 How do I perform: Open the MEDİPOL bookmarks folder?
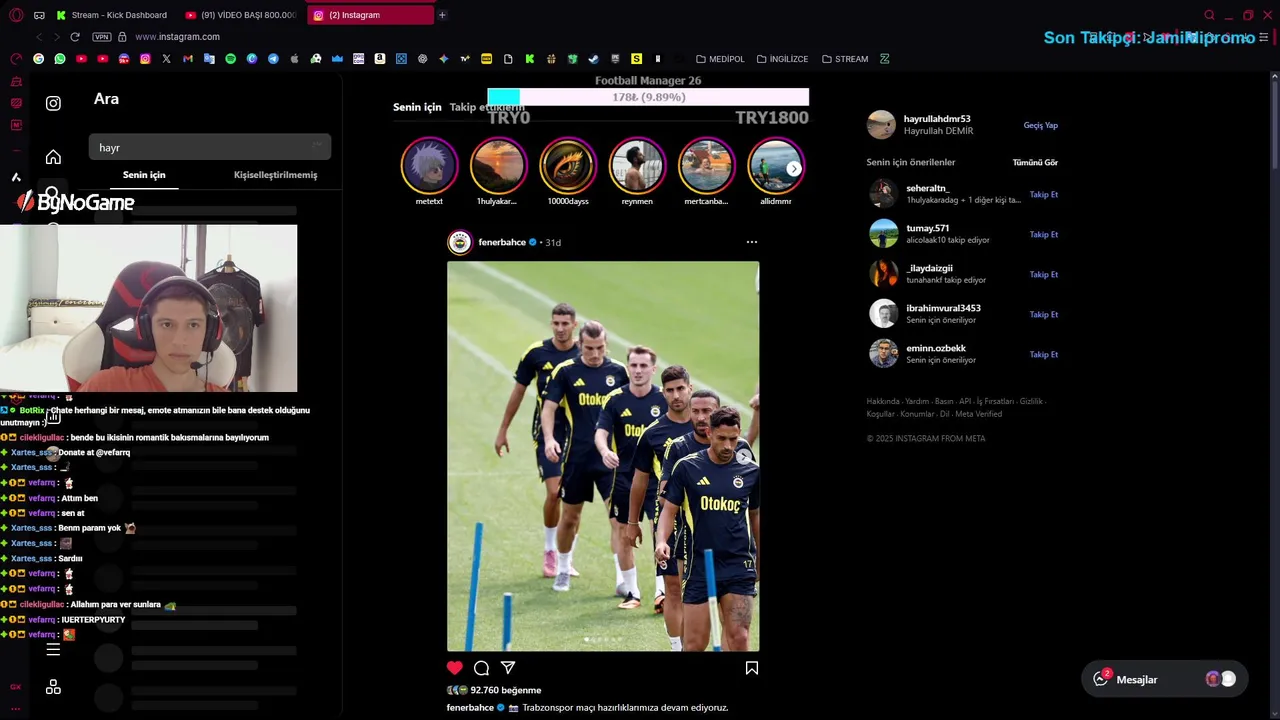(720, 59)
